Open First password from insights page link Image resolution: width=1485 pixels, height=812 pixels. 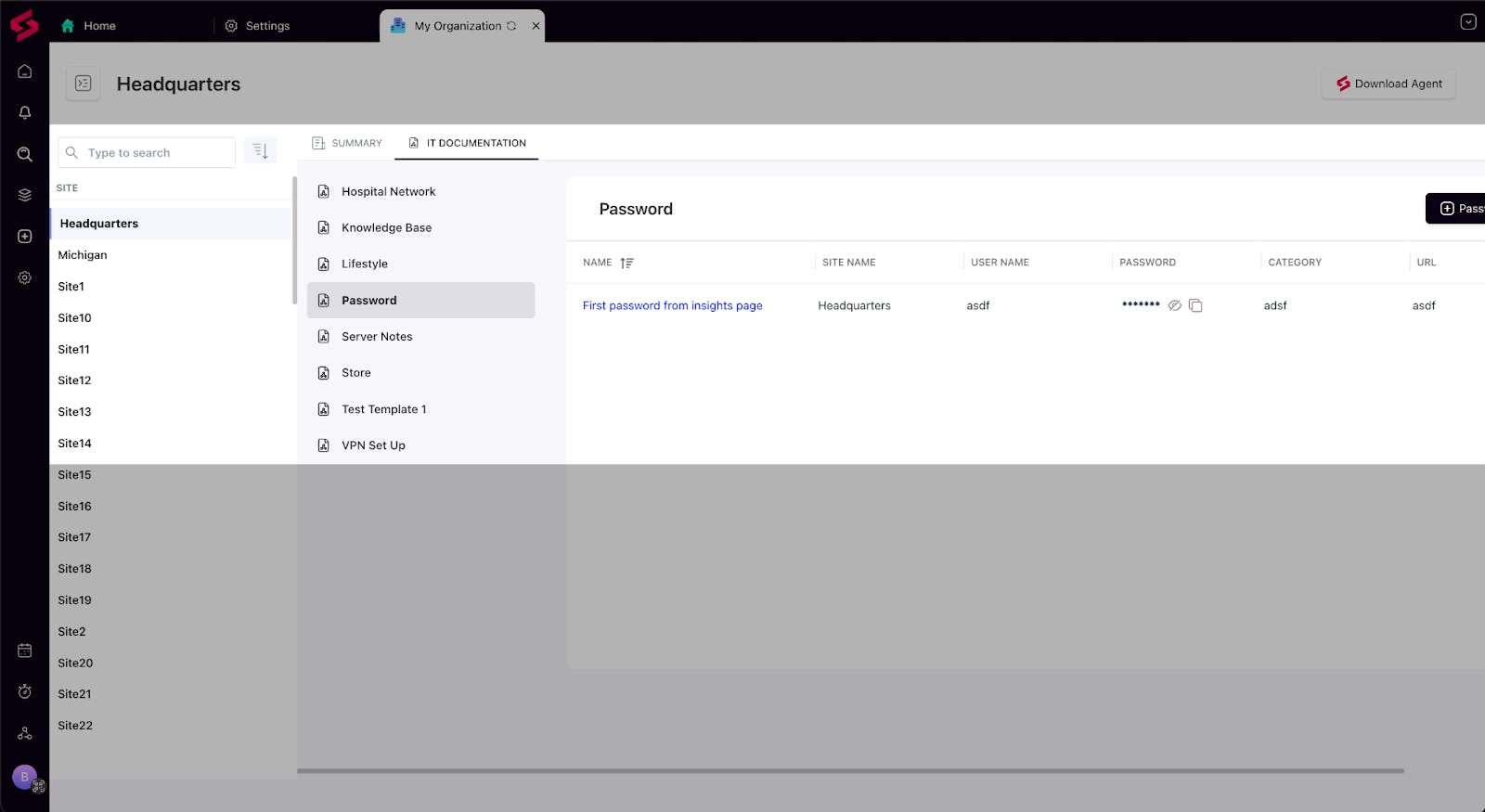tap(673, 305)
